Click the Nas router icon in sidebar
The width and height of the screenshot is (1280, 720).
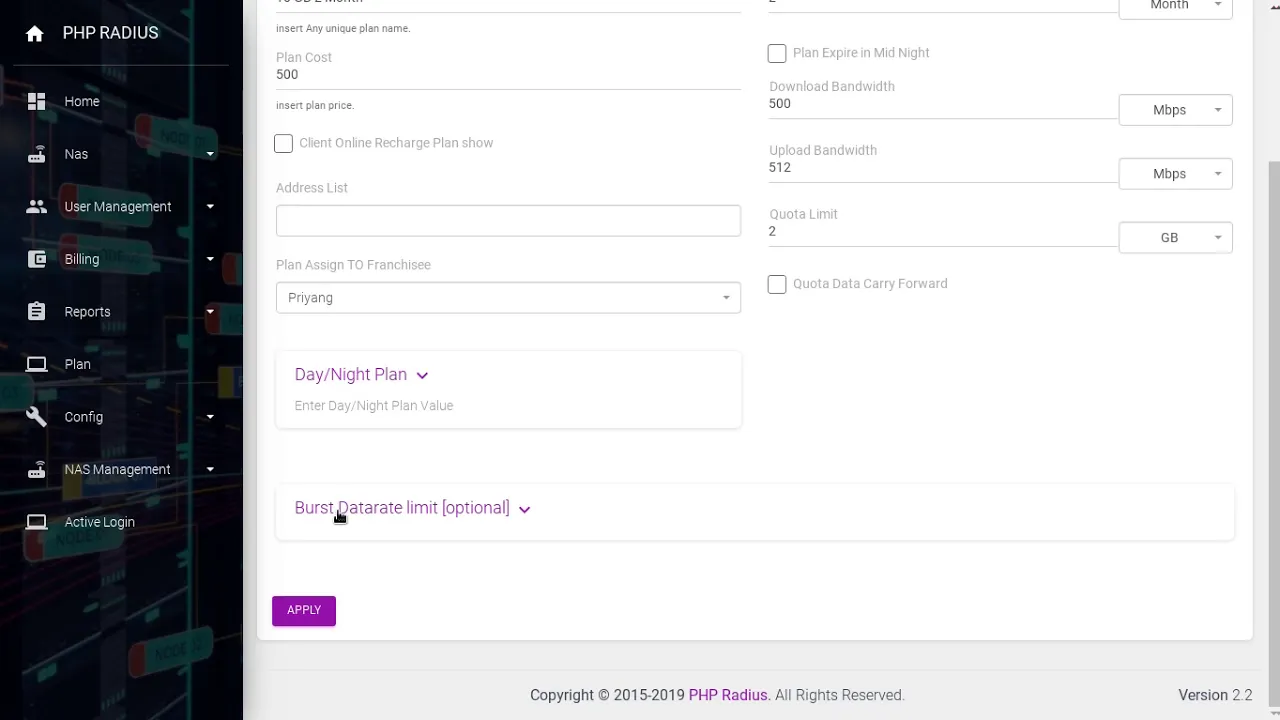37,154
